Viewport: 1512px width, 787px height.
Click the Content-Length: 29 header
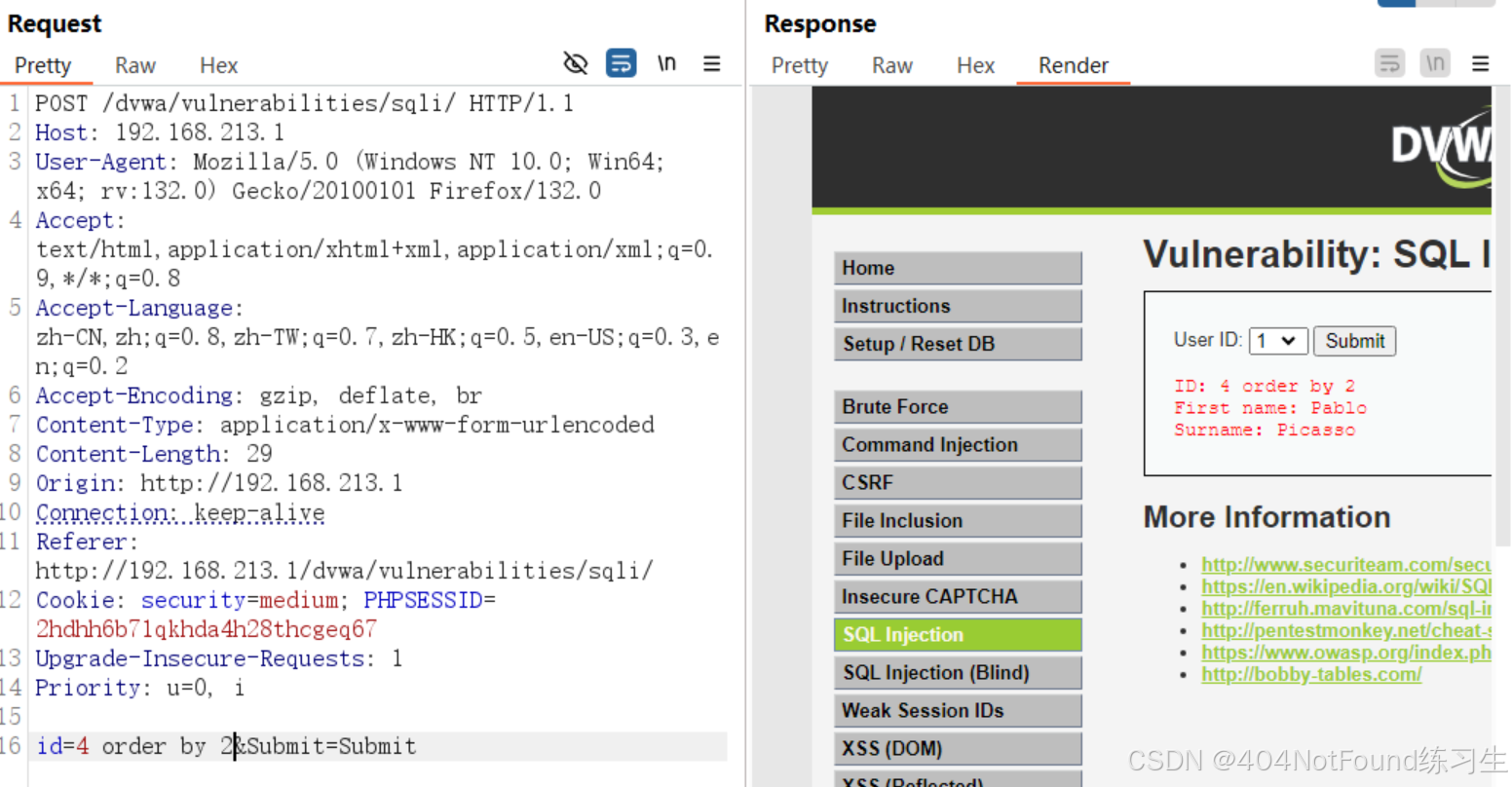point(154,454)
